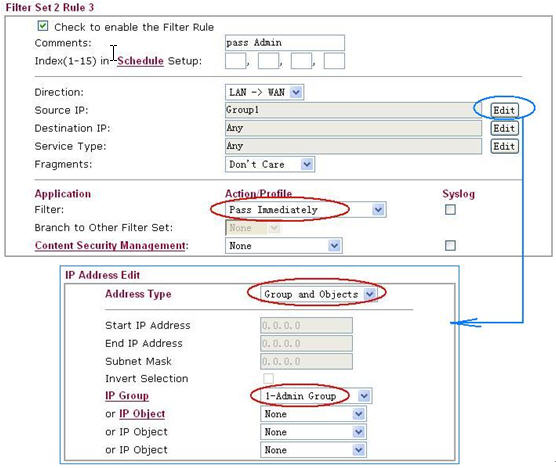This screenshot has height=468, width=556.
Task: Click the Syslog column heading
Action: 458,194
